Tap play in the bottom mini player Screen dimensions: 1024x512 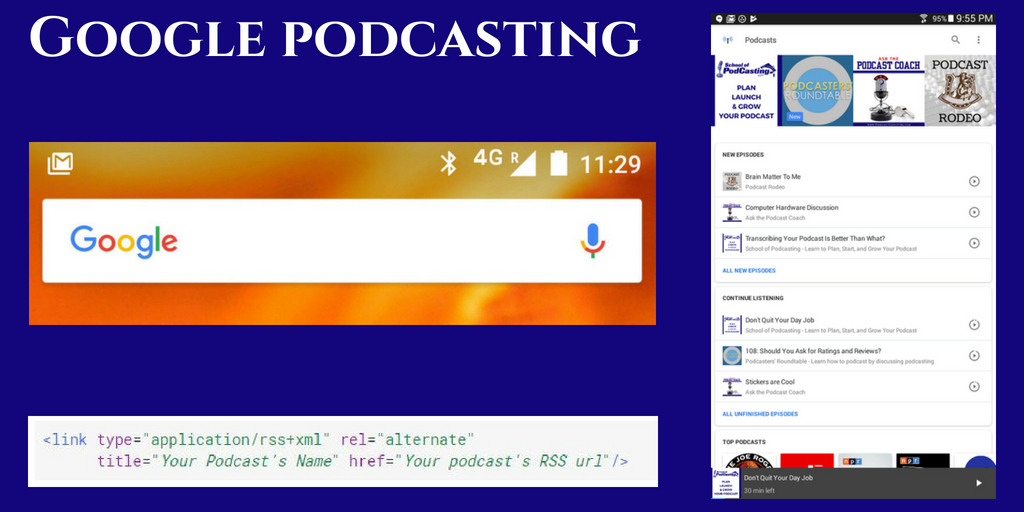pyautogui.click(x=978, y=483)
